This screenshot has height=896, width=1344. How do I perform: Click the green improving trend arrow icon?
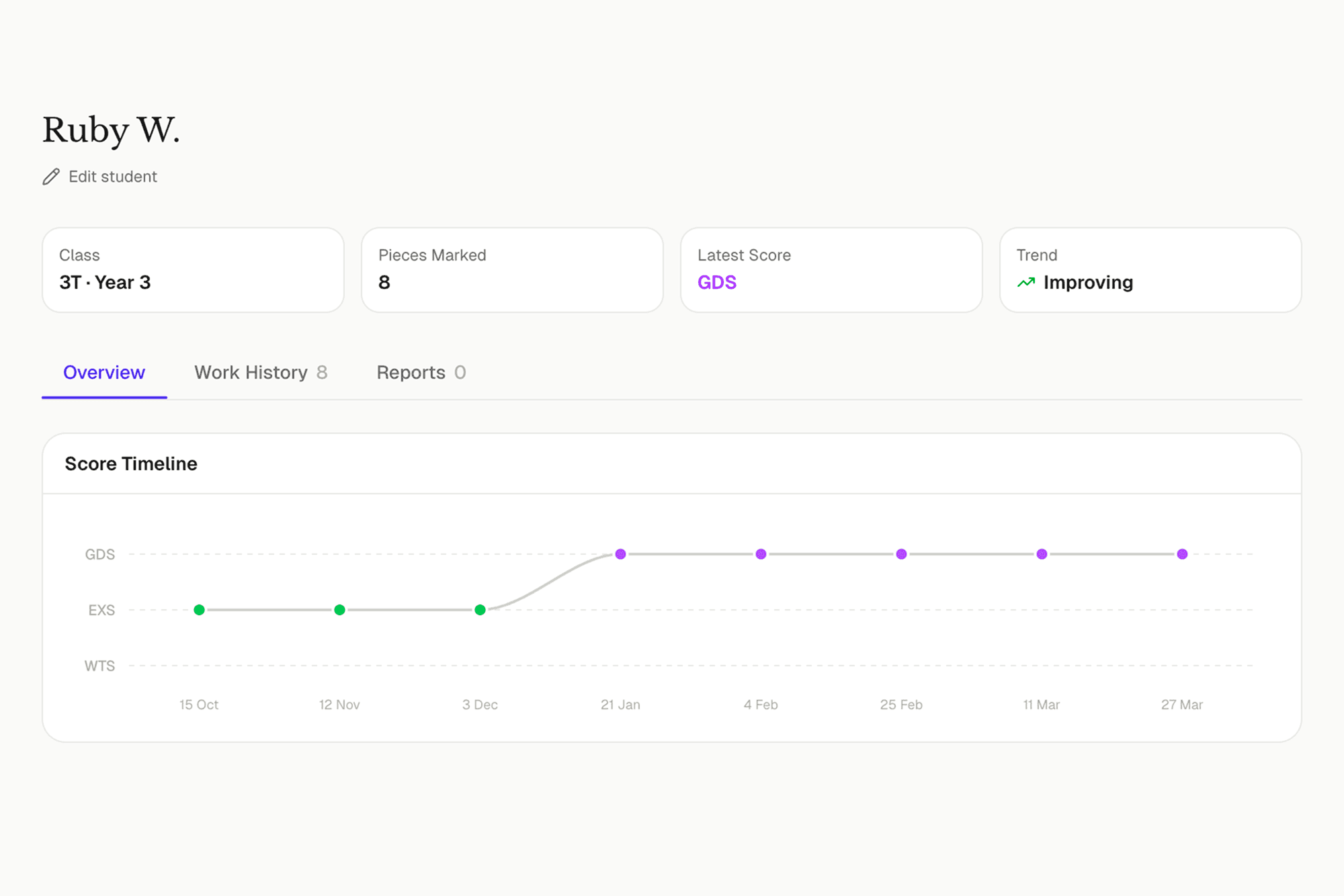click(x=1025, y=282)
